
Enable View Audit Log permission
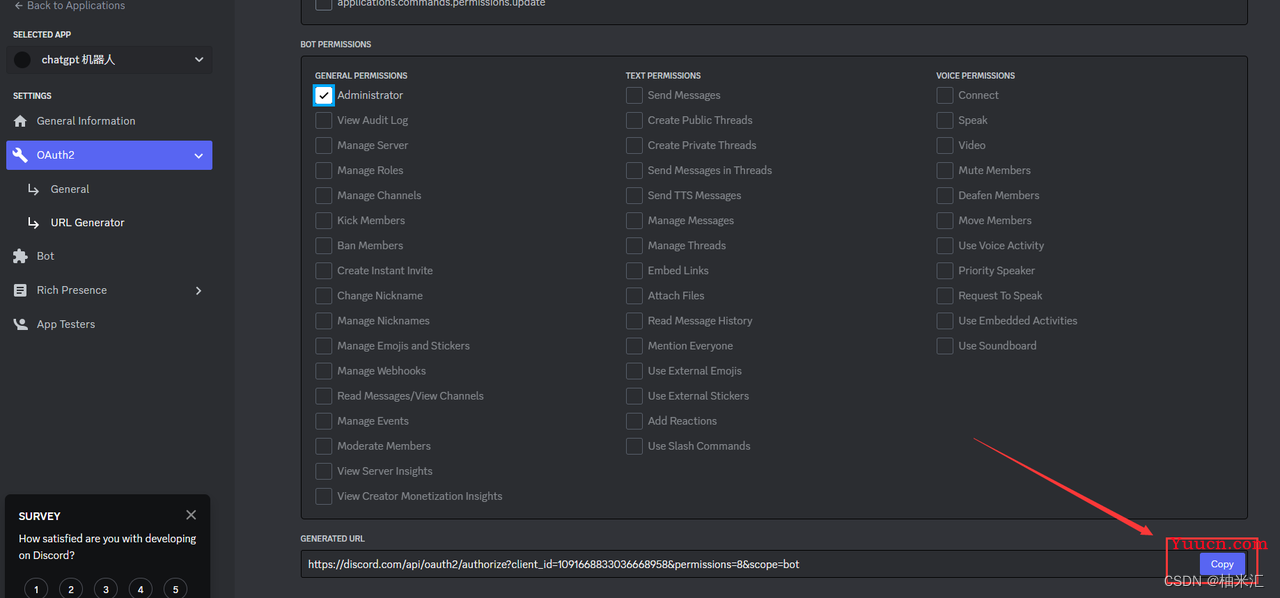tap(324, 120)
